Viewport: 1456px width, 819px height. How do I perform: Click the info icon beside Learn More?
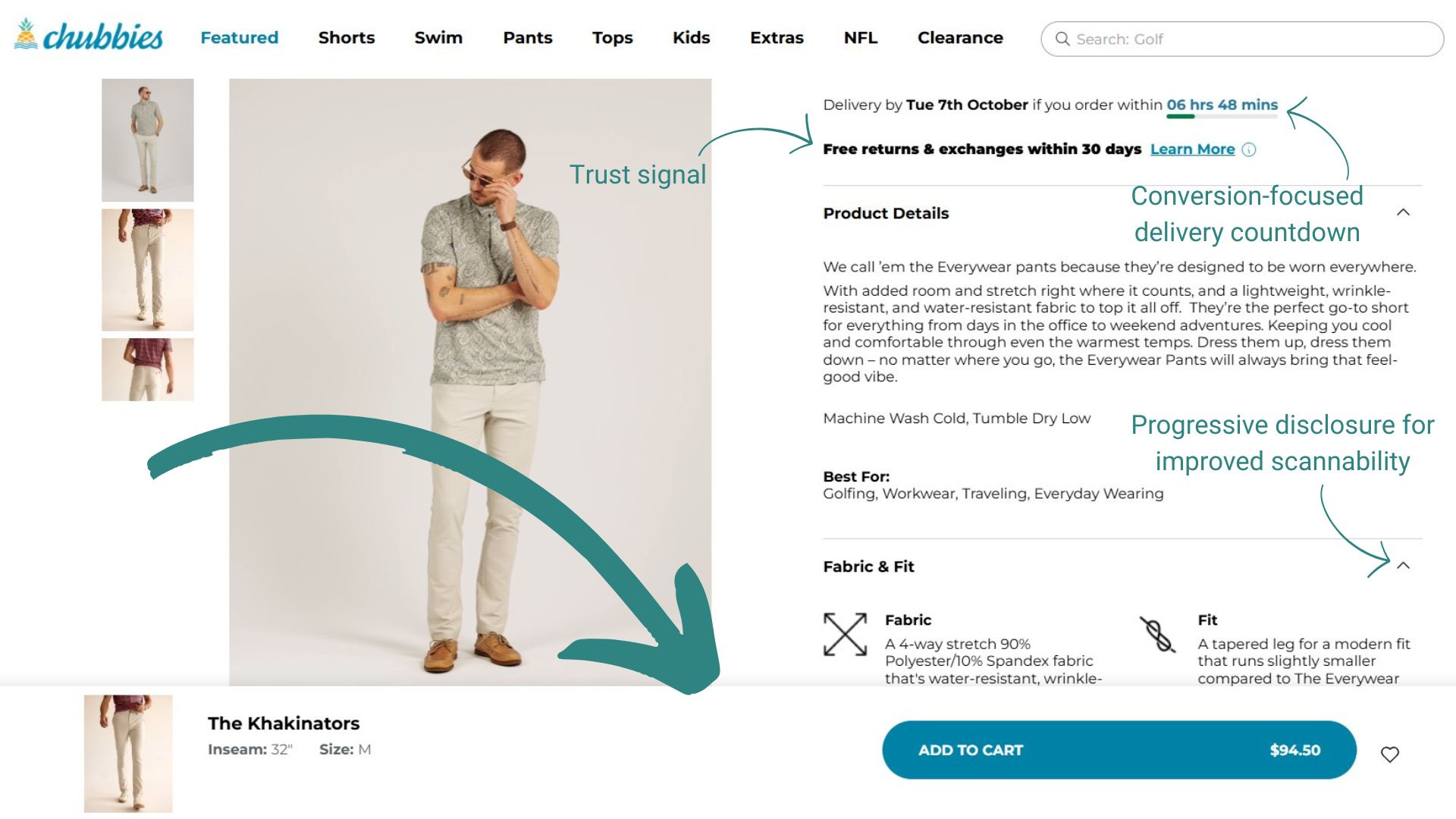click(x=1249, y=149)
